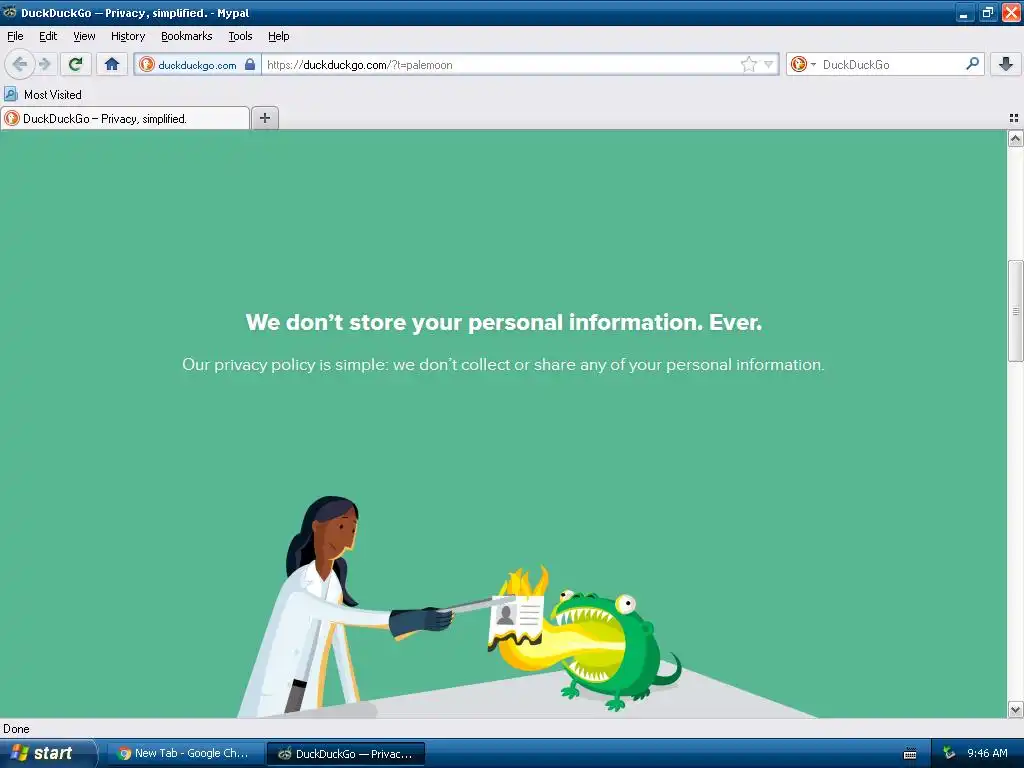Click the vertical scrollbar thumb

[1015, 311]
